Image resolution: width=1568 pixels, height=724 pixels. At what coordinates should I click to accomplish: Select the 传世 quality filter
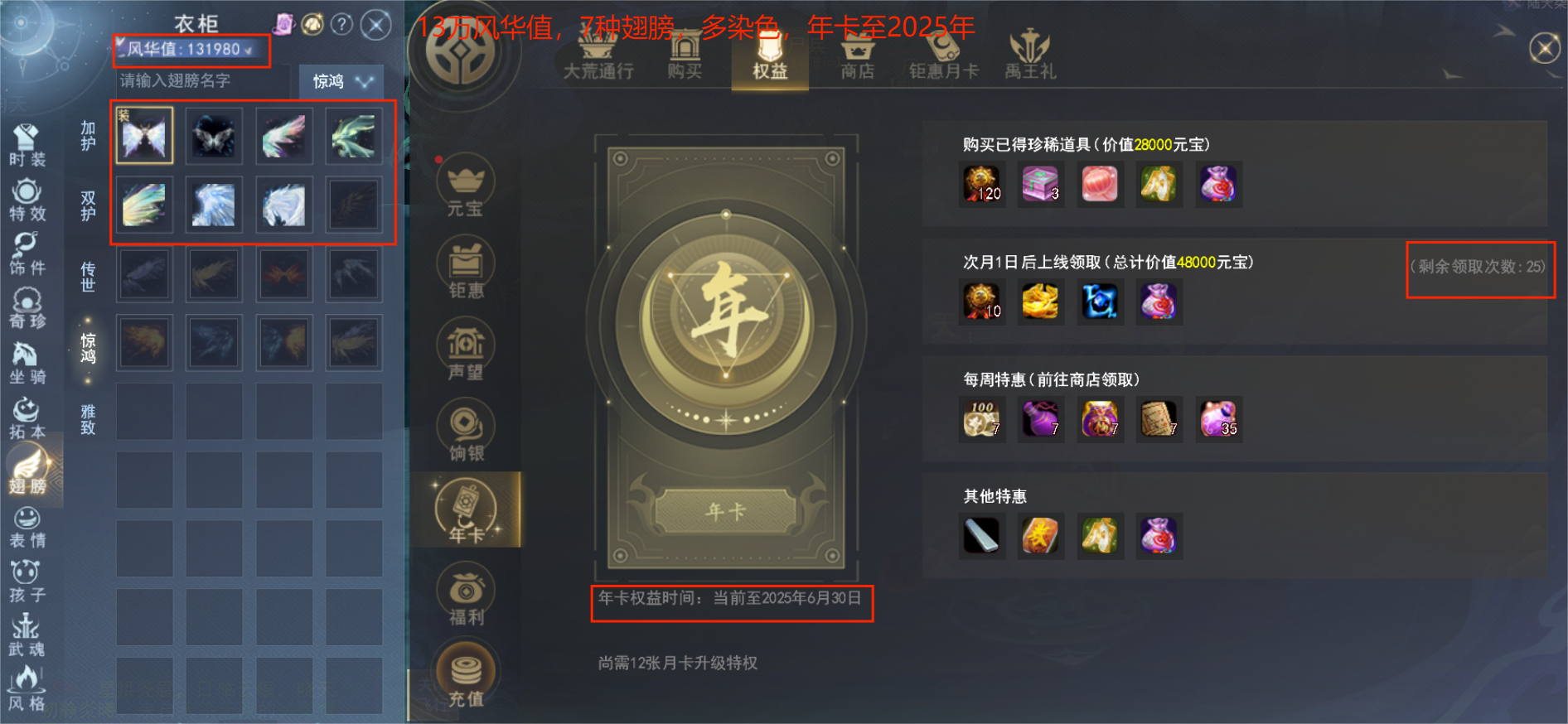tap(88, 277)
